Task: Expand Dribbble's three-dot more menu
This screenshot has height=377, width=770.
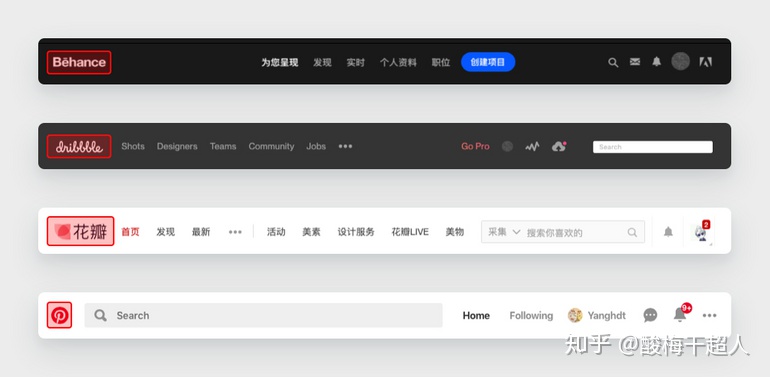Action: (345, 146)
